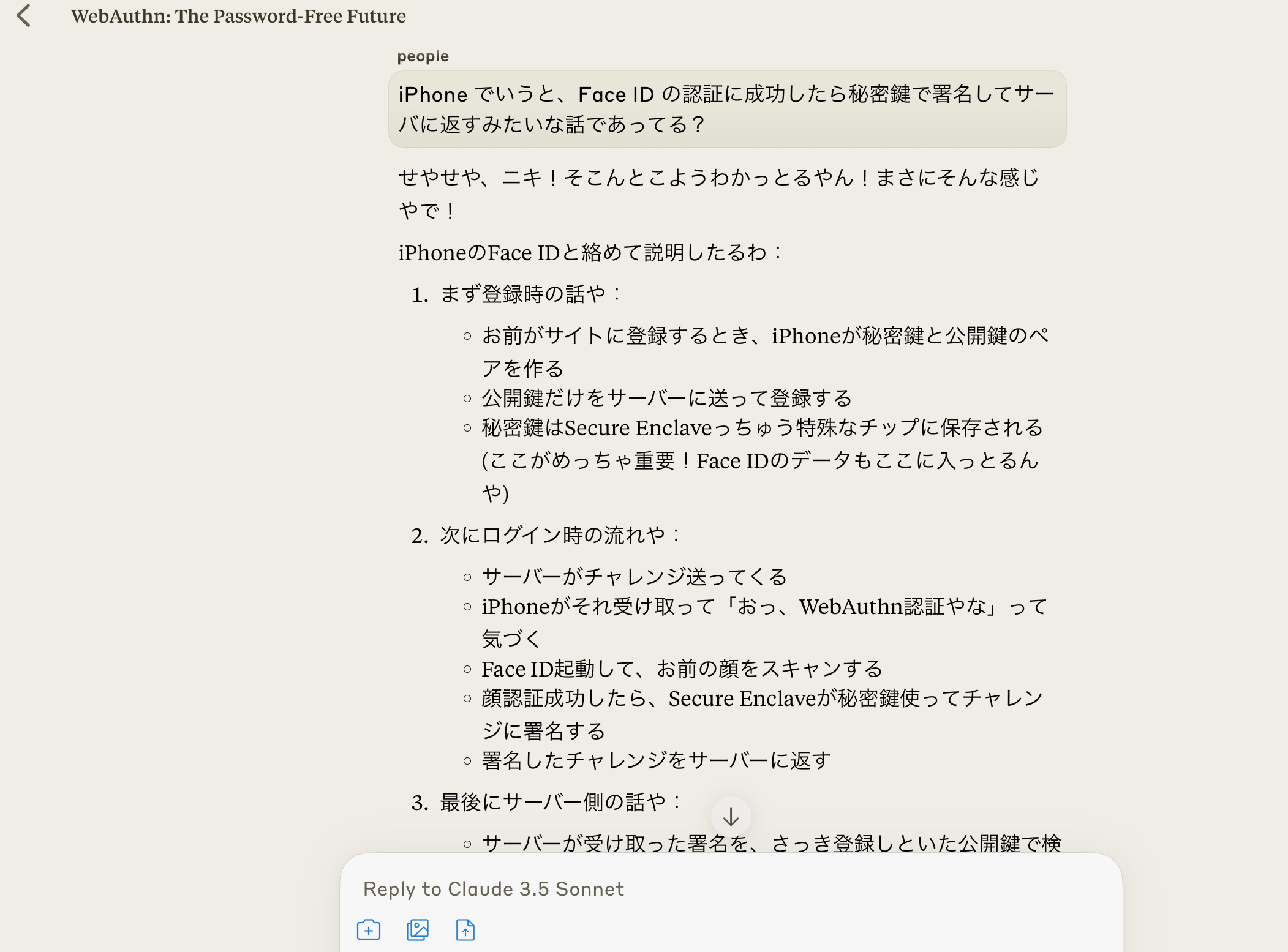Tap the file upload icon

[465, 930]
